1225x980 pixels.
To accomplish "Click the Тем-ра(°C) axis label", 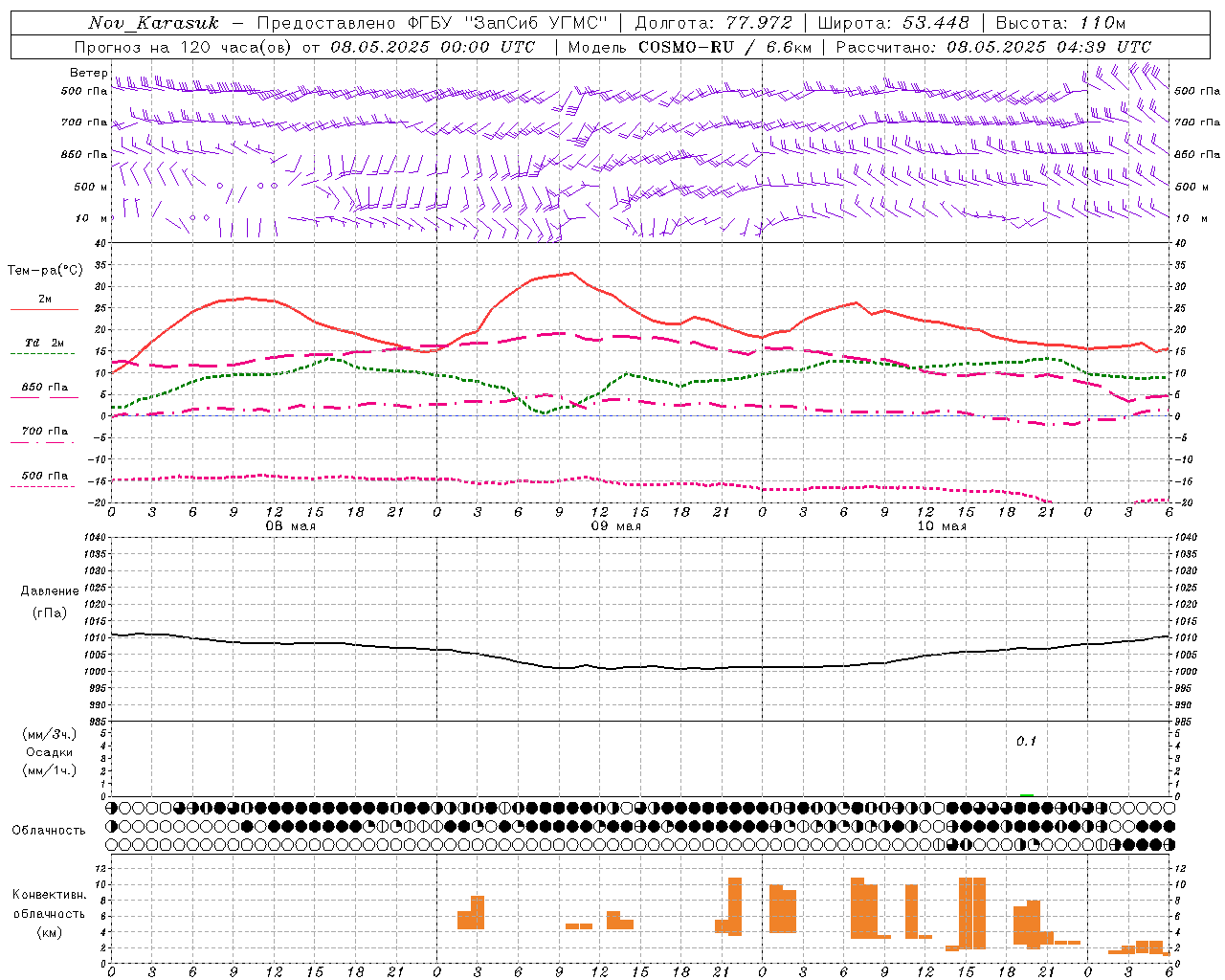I will pyautogui.click(x=45, y=271).
